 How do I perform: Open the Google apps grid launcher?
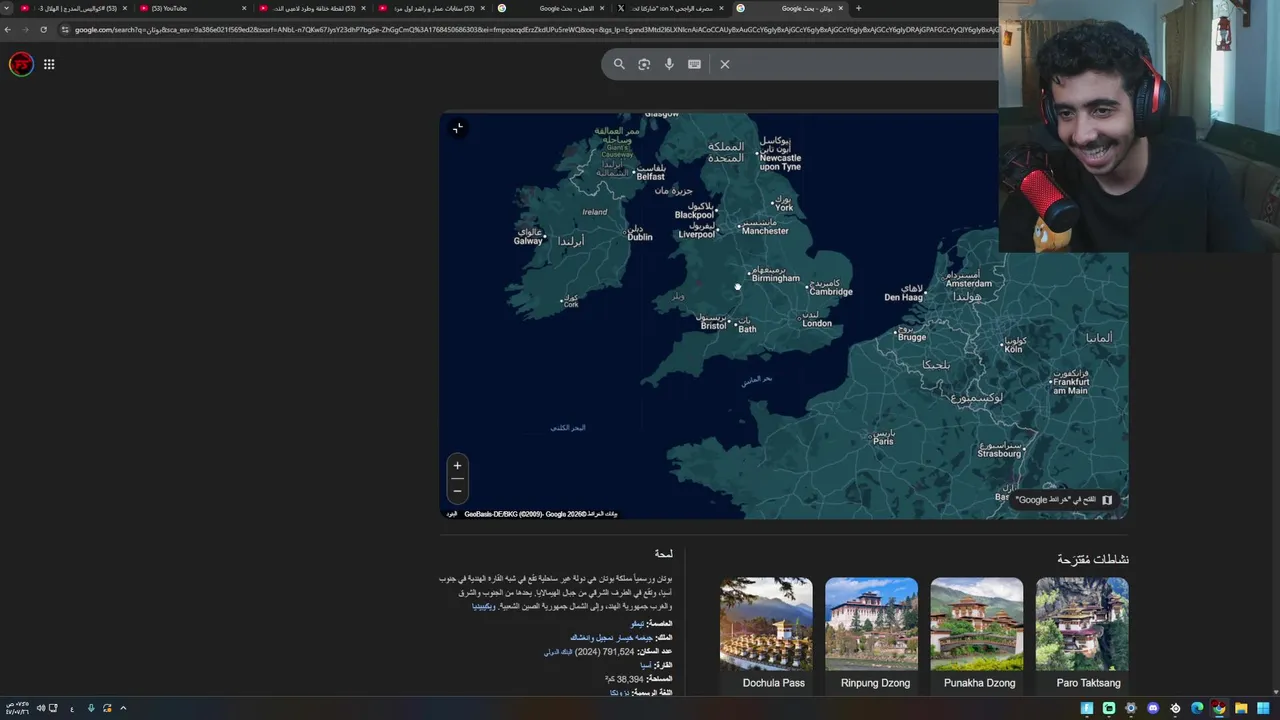coord(49,64)
